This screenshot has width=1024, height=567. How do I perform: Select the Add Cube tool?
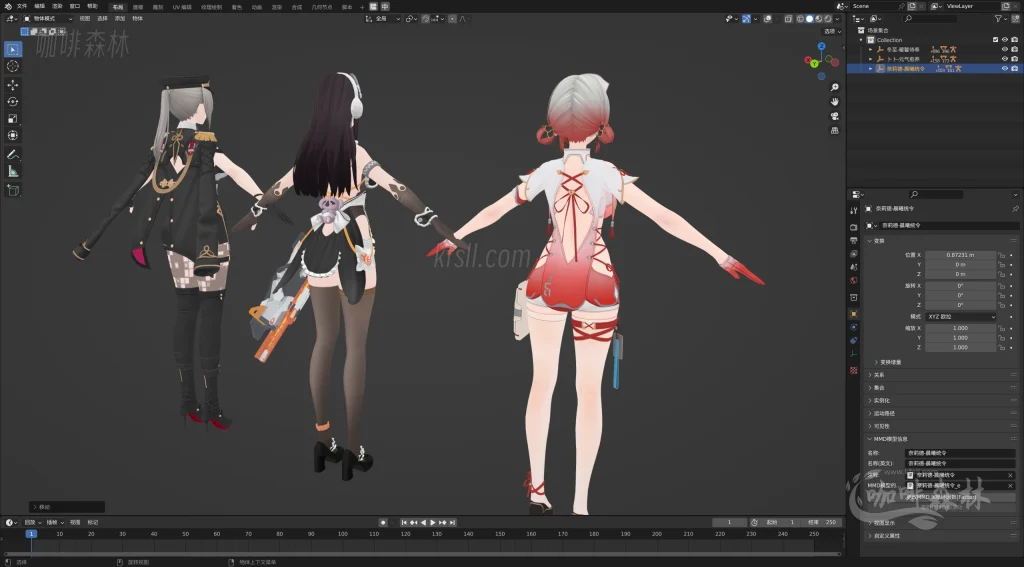point(12,190)
